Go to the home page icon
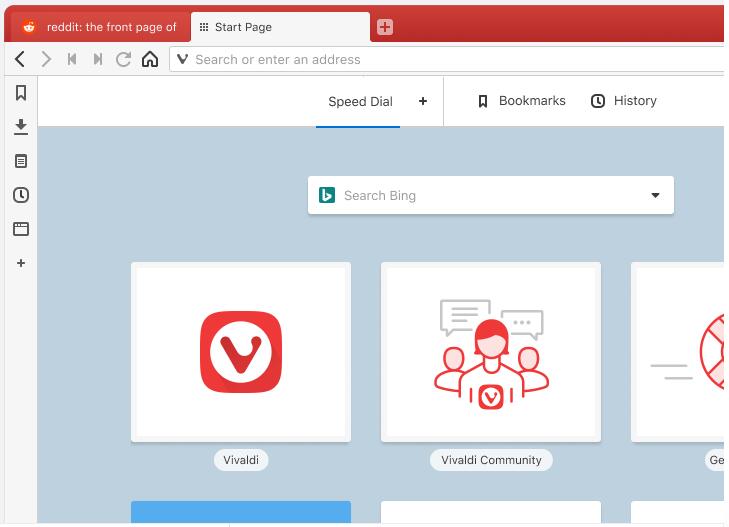 pos(150,59)
